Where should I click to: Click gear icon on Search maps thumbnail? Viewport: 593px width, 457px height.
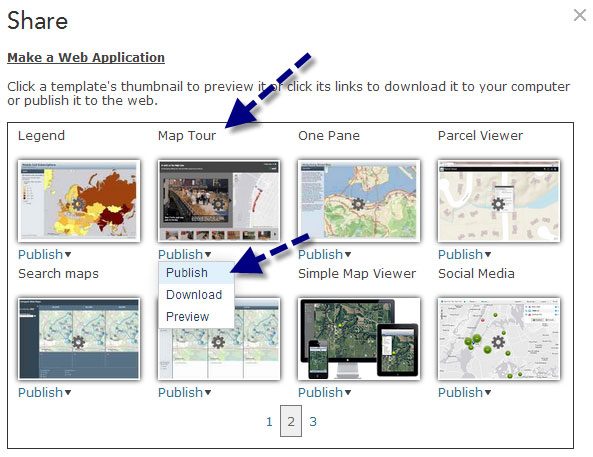(78, 342)
